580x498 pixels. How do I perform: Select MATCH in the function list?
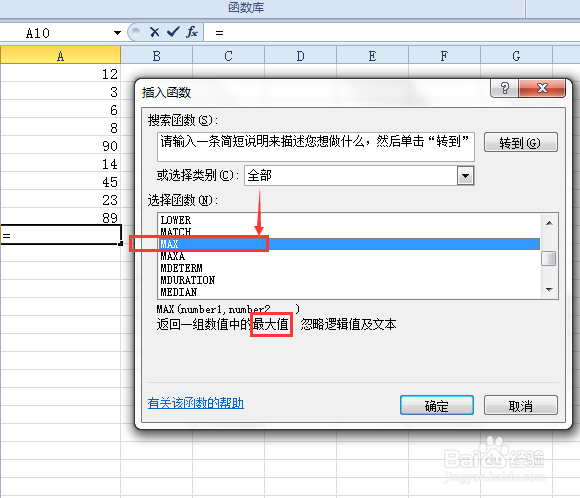tap(349, 232)
